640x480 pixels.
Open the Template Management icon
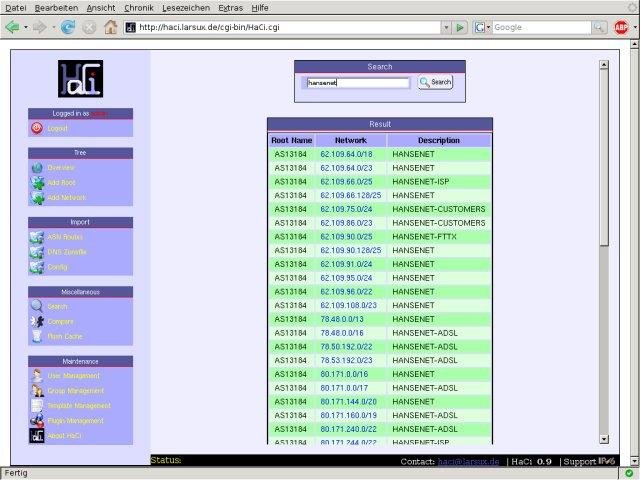37,405
